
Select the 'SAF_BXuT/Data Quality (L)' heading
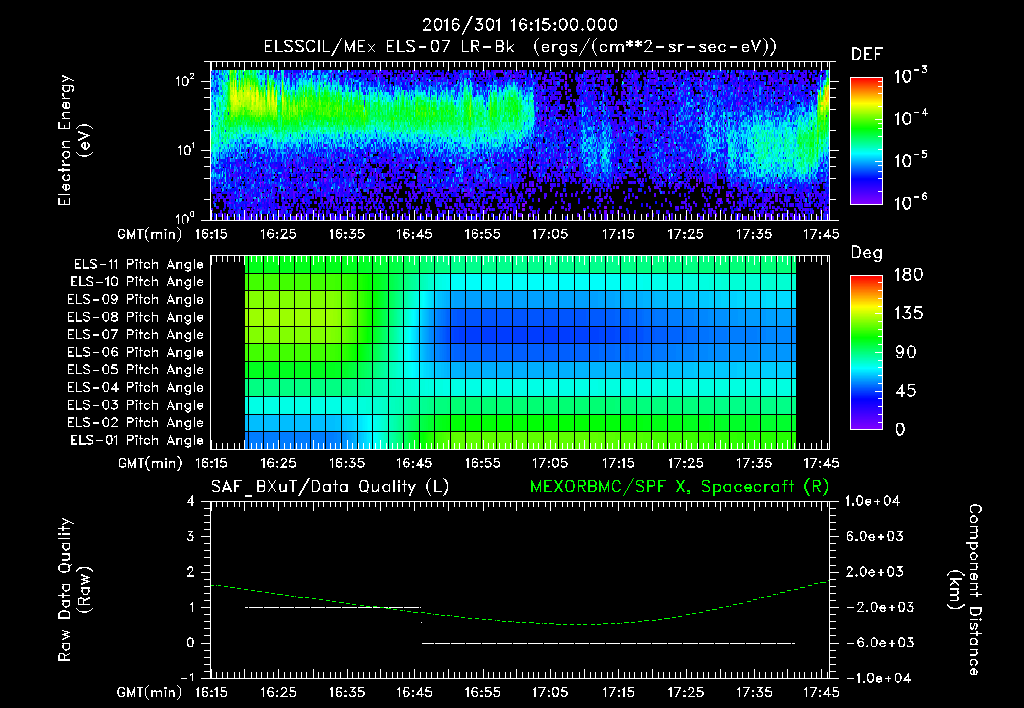pyautogui.click(x=330, y=487)
